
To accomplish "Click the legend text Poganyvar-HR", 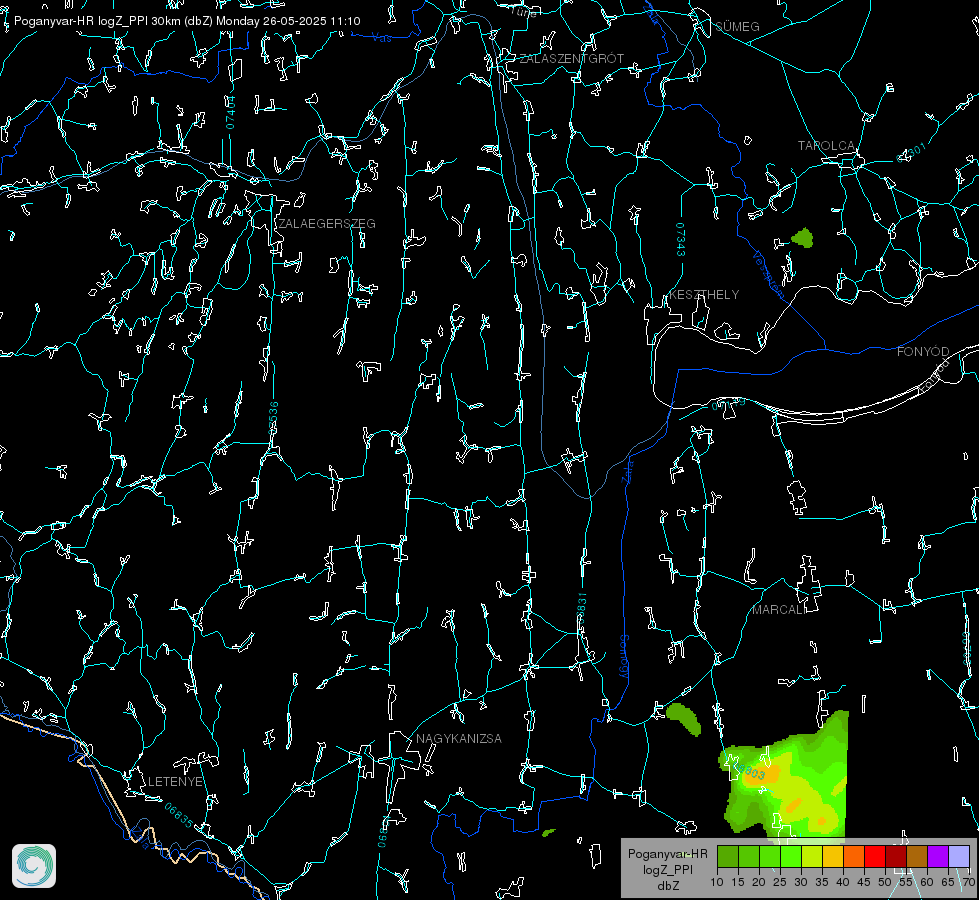I will [667, 854].
